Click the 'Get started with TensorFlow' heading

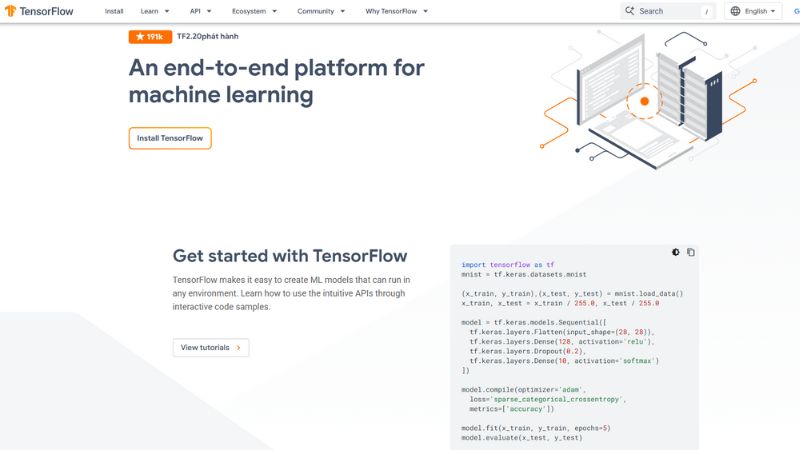(x=290, y=256)
